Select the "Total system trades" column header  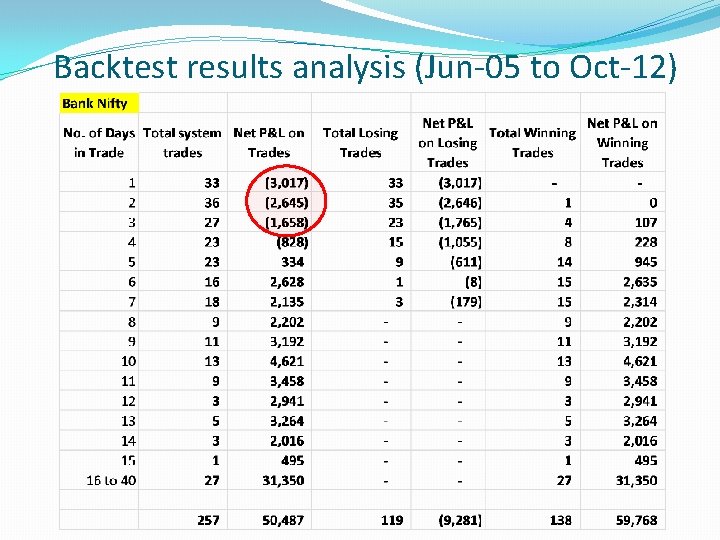click(182, 142)
